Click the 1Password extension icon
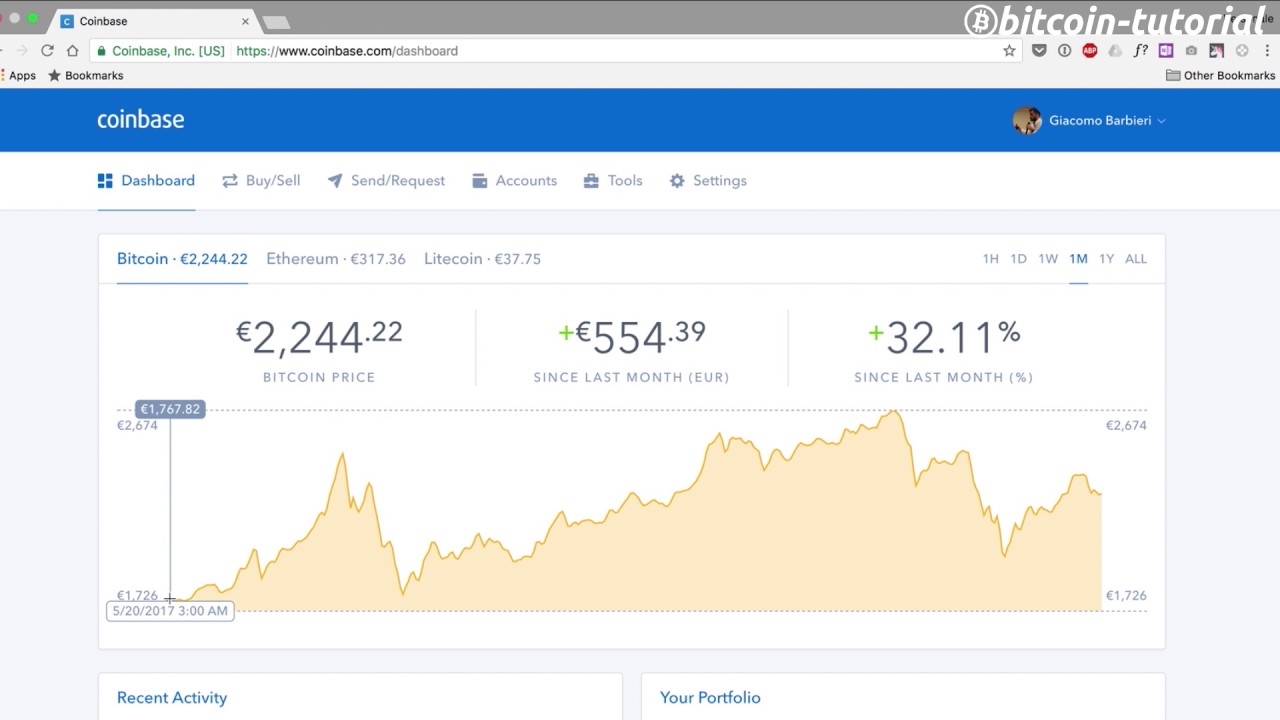Screen dimensions: 1280x720 tap(1064, 50)
